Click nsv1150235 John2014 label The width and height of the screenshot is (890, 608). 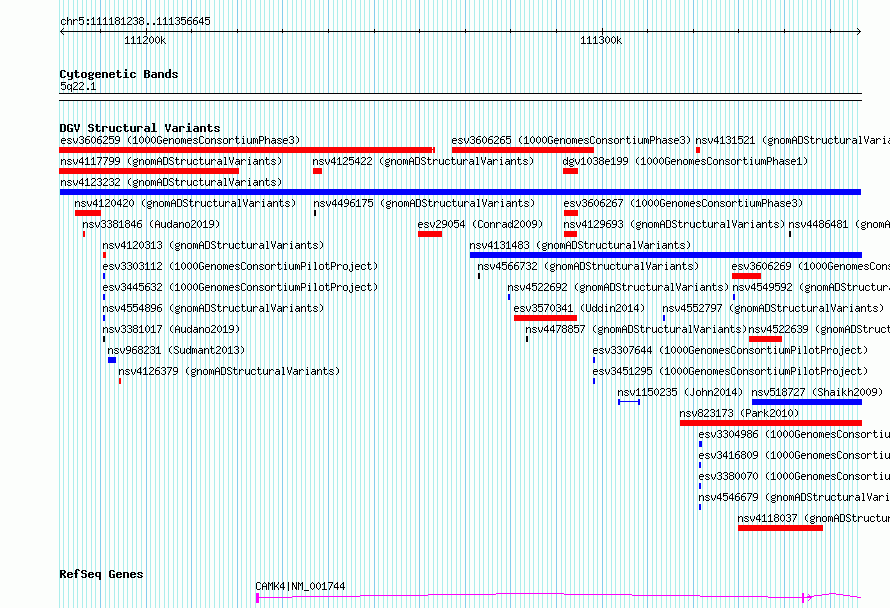pyautogui.click(x=680, y=392)
